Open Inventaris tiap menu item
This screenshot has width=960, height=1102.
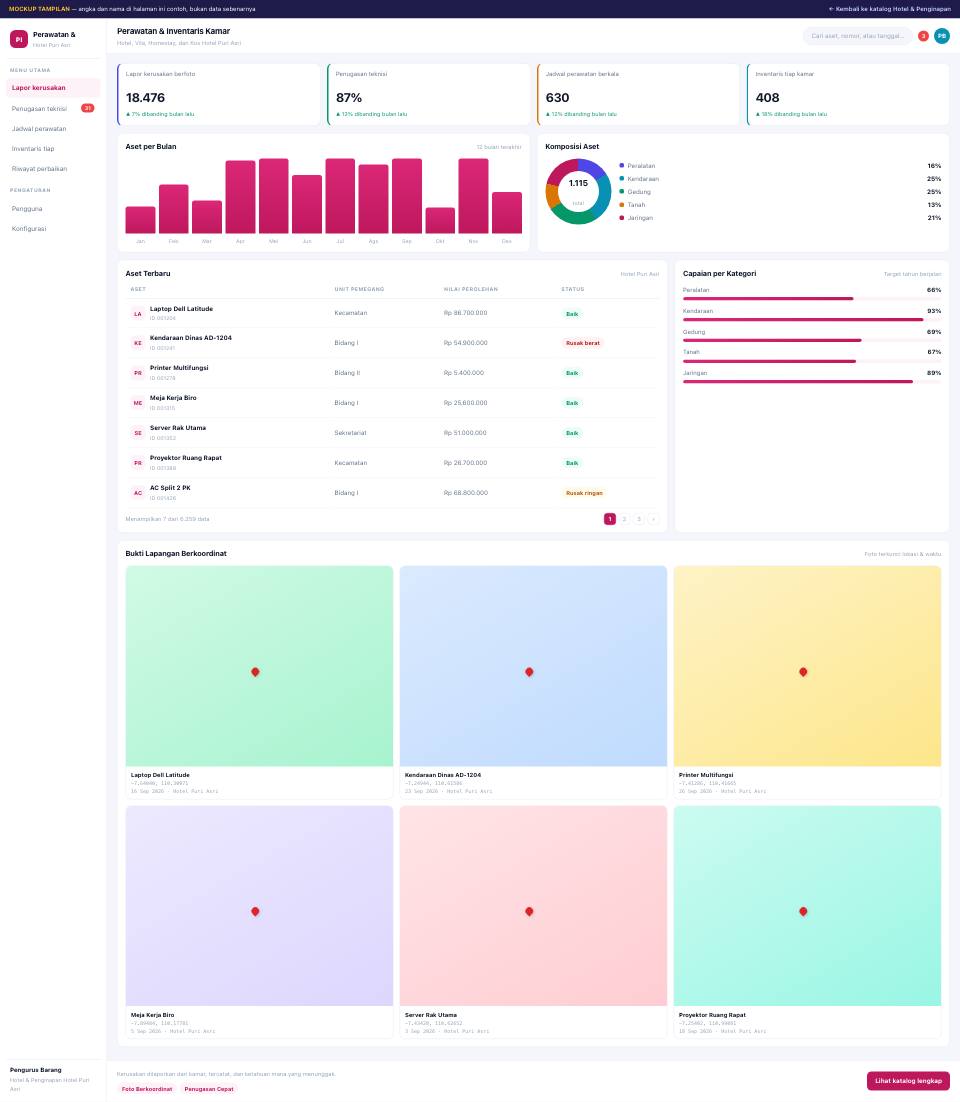(53, 148)
